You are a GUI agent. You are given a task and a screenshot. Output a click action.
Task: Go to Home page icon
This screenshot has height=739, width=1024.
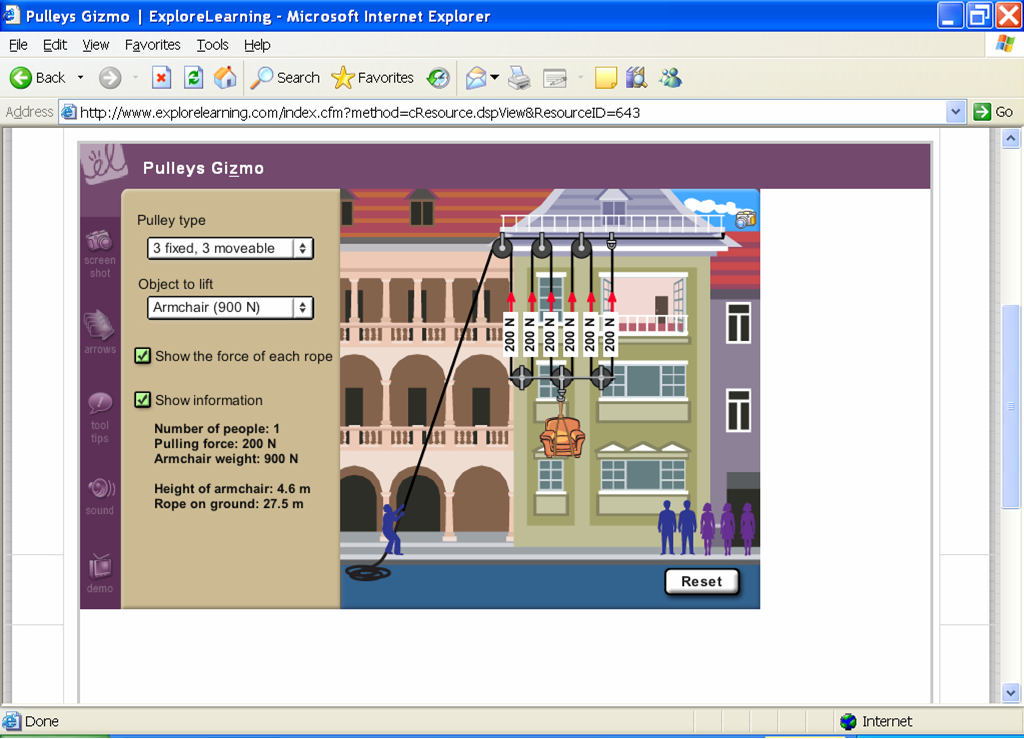(226, 78)
